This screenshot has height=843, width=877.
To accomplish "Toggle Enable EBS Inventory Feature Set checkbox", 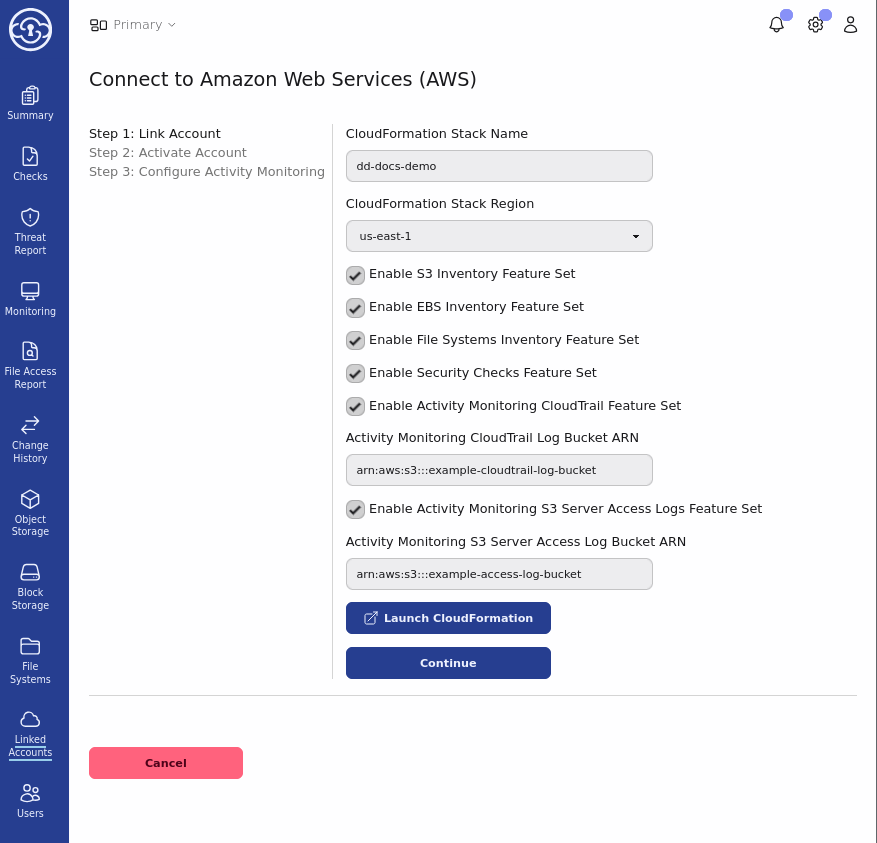I will 355,308.
